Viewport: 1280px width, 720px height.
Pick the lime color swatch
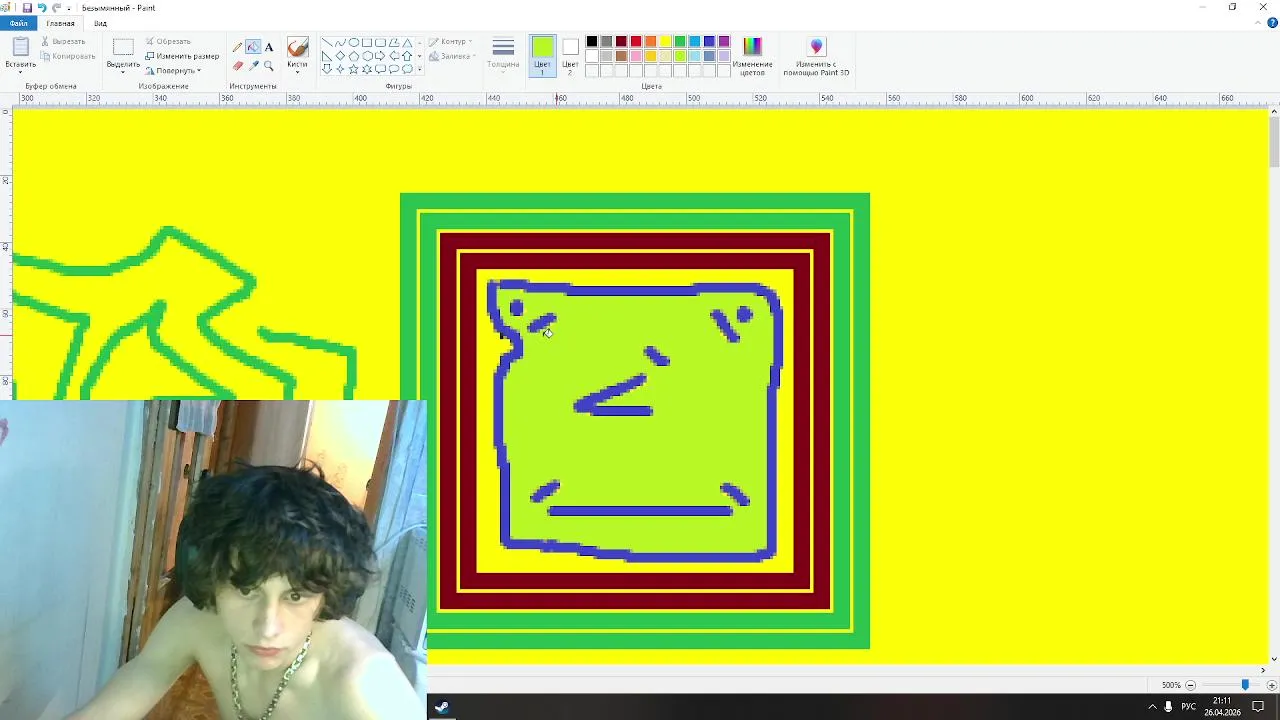click(680, 56)
